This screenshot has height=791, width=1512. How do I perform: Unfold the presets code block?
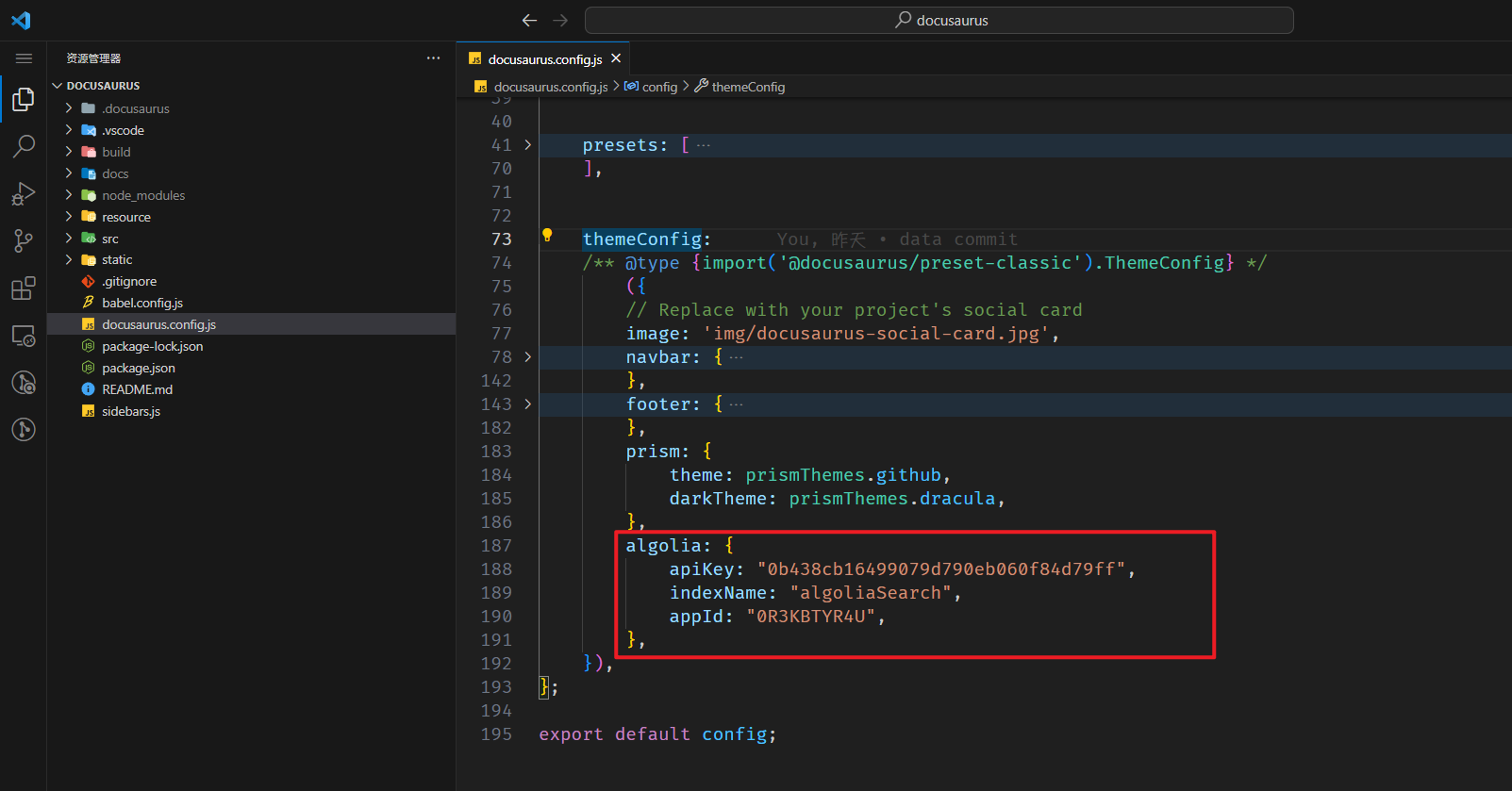(x=528, y=145)
